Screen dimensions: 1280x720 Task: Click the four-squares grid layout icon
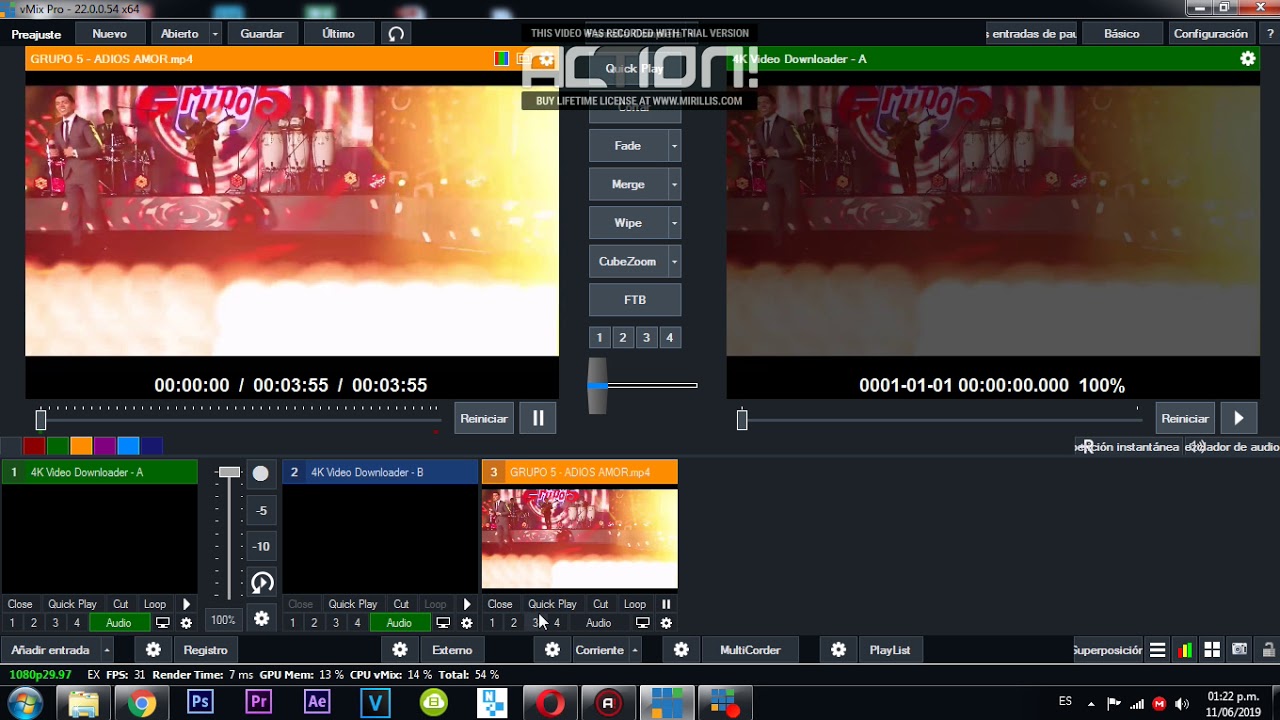coord(1212,650)
